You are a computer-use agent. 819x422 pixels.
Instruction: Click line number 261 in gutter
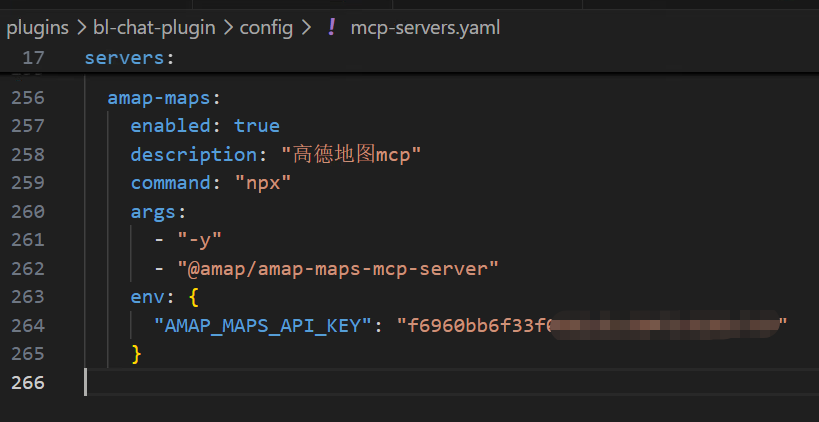coord(28,240)
